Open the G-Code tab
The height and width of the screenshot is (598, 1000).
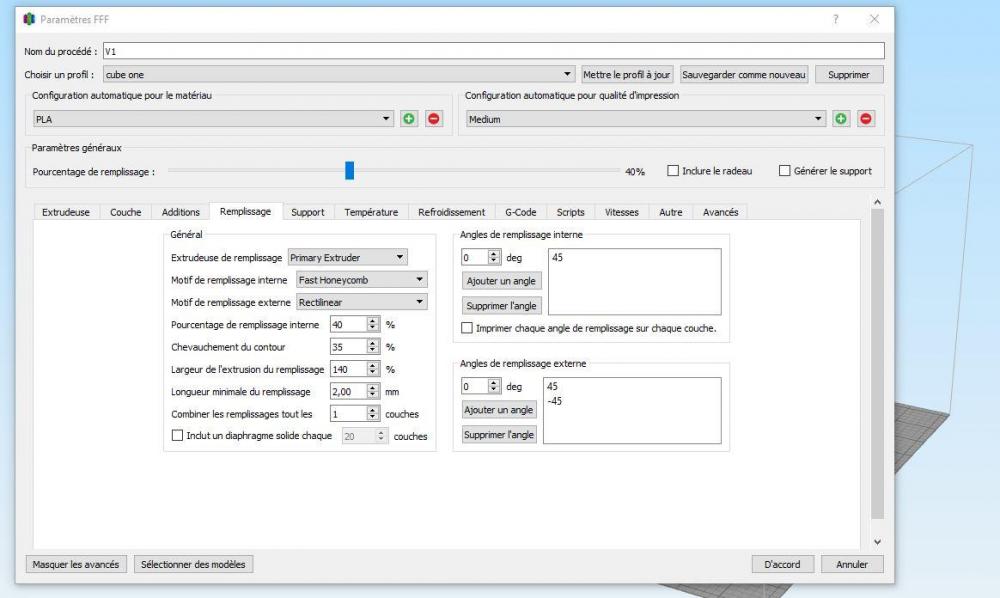pyautogui.click(x=520, y=212)
